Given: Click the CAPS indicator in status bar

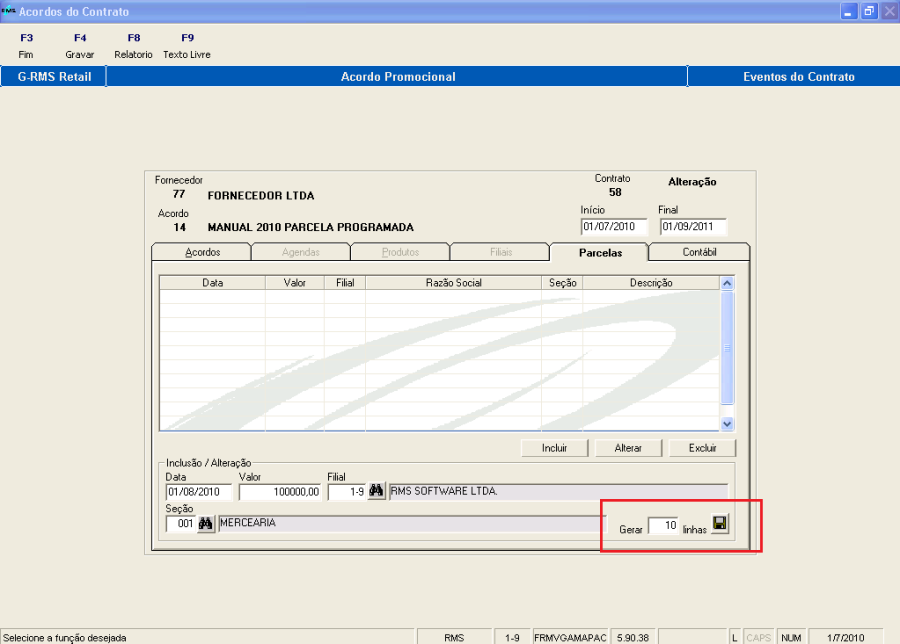Looking at the screenshot, I should pos(758,638).
